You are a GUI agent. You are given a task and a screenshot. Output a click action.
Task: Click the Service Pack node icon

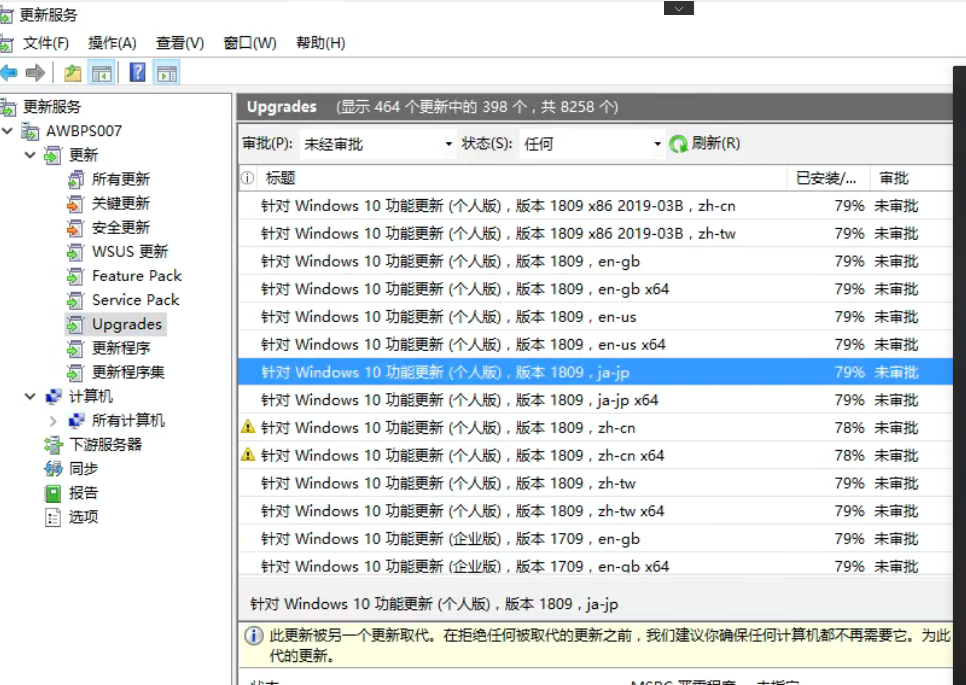[75, 300]
